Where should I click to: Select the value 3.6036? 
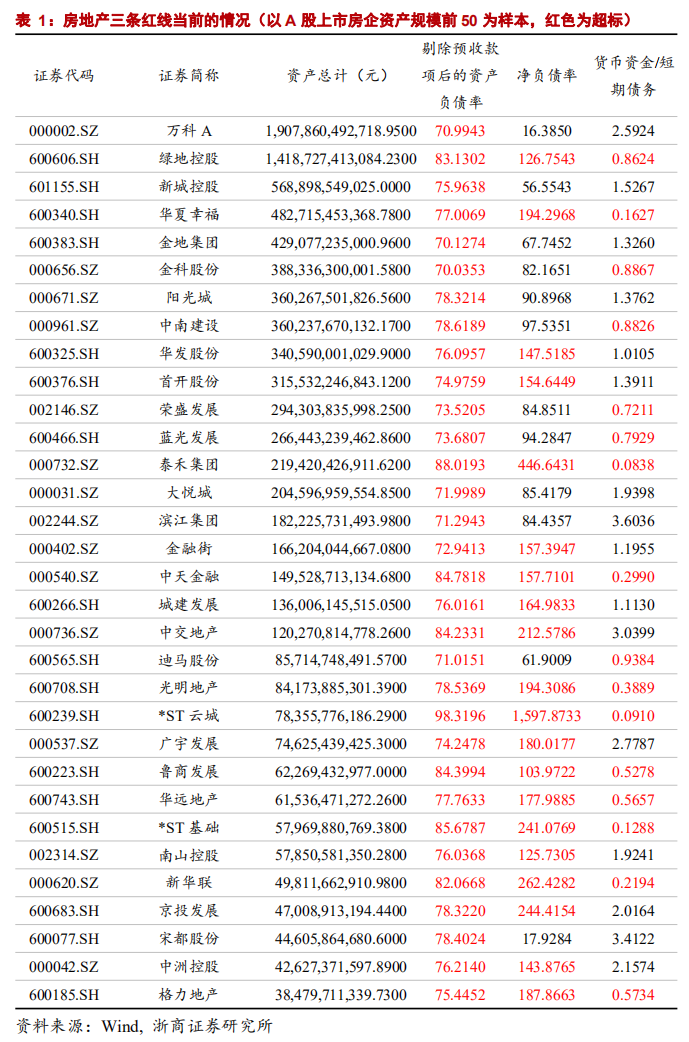pos(633,520)
